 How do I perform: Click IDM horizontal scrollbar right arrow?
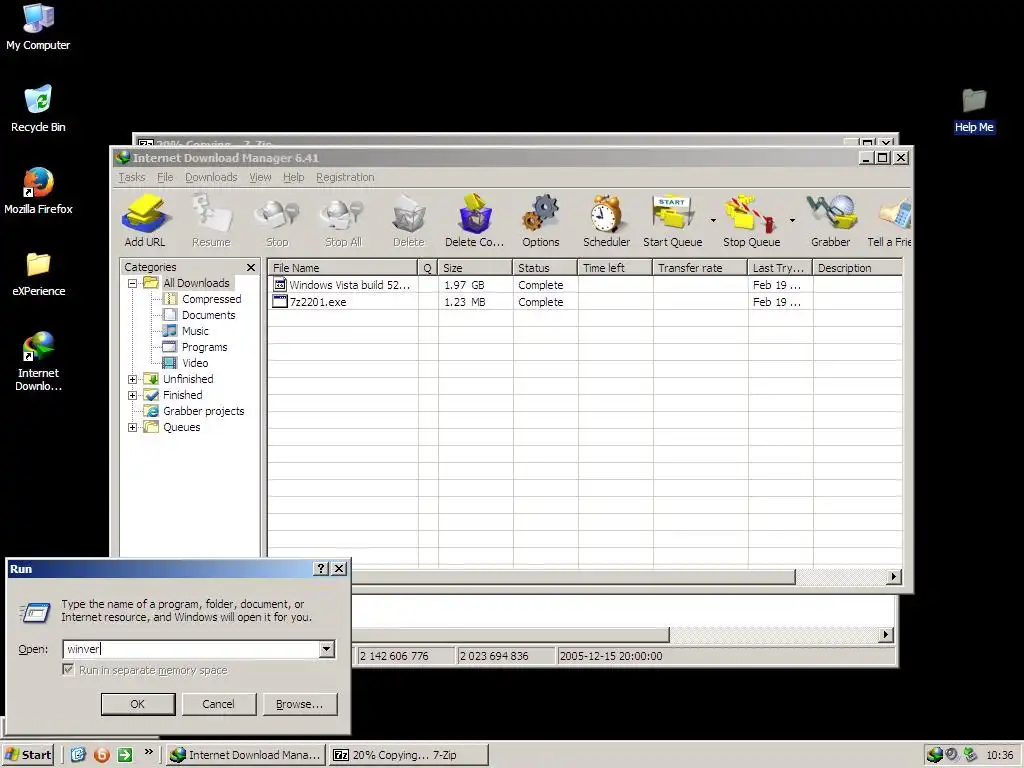(x=894, y=577)
